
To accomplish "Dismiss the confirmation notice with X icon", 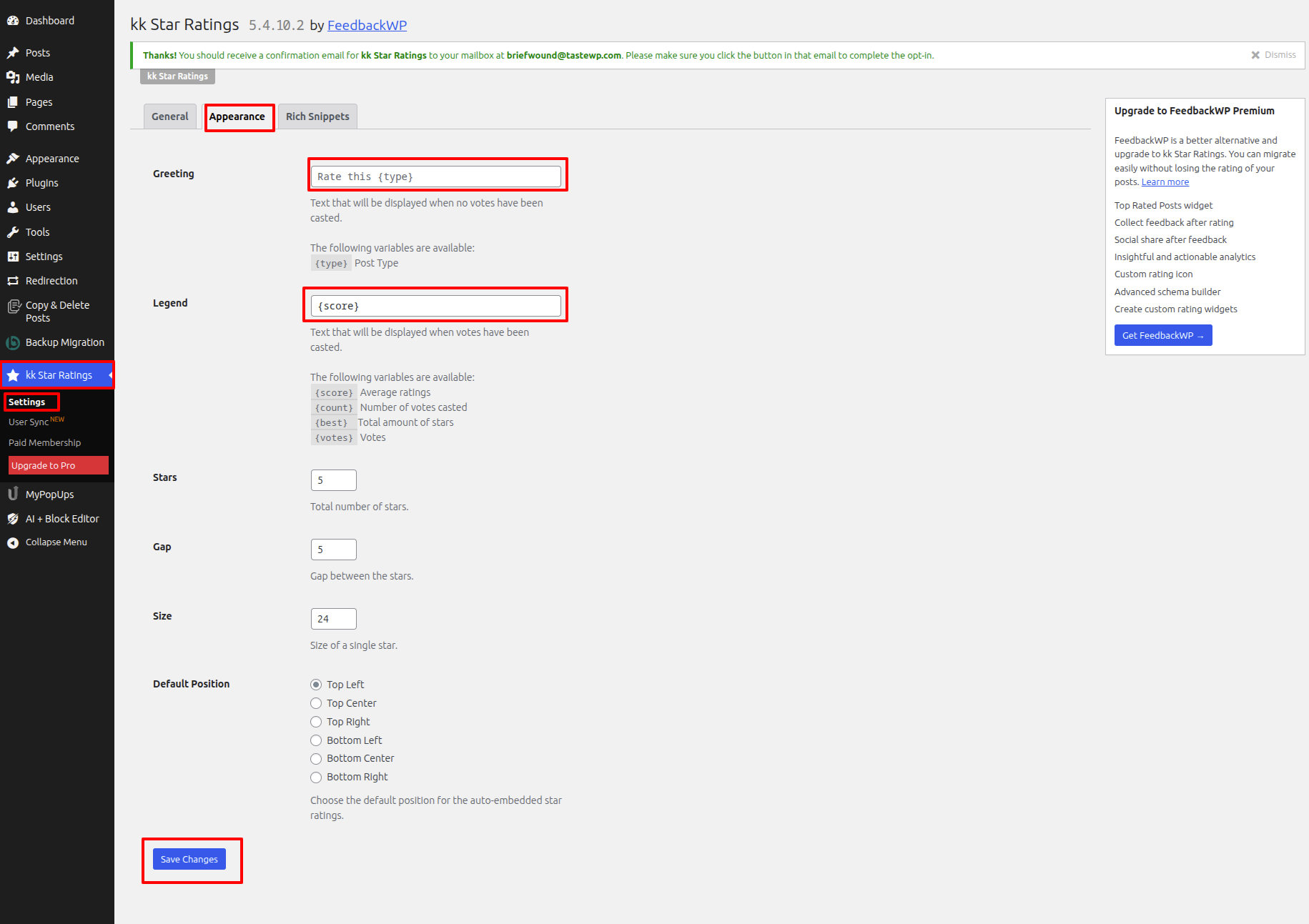I will click(1255, 55).
